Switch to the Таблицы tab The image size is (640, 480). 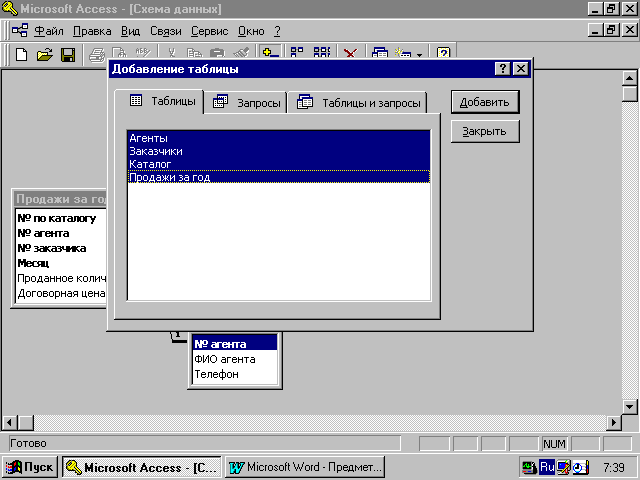pos(159,101)
